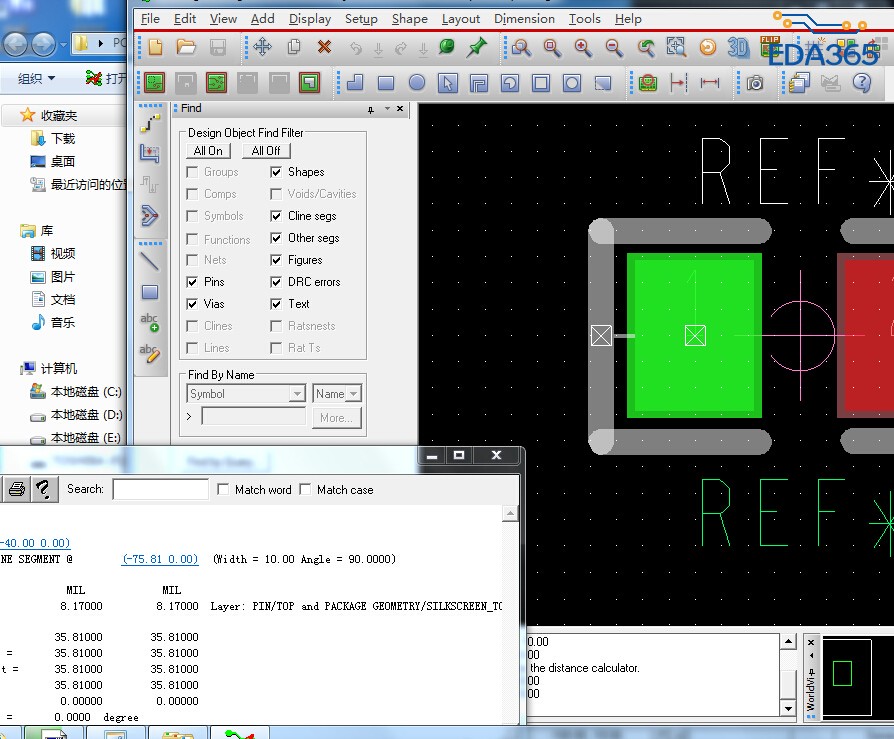Open the Dimension menu
The image size is (894, 739).
click(524, 19)
